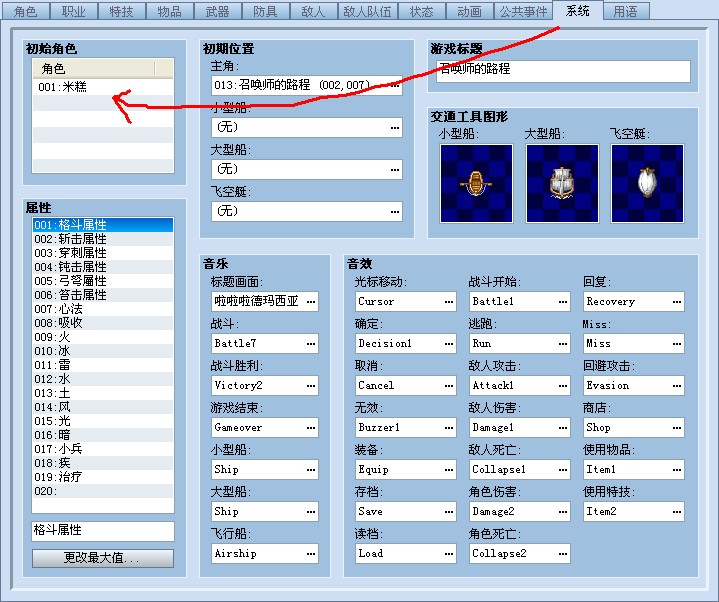Select attribute 001:格斗属性
This screenshot has width=719, height=602.
(103, 225)
